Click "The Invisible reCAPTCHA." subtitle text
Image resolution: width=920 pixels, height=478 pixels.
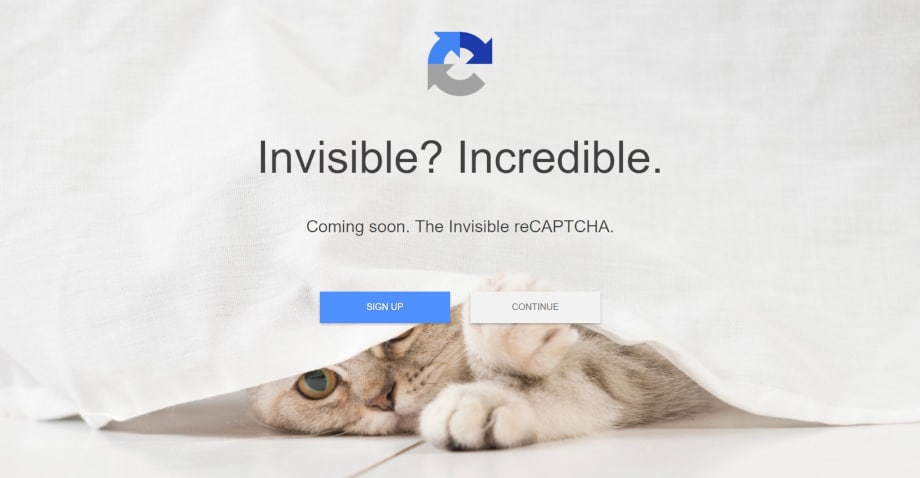(x=515, y=226)
